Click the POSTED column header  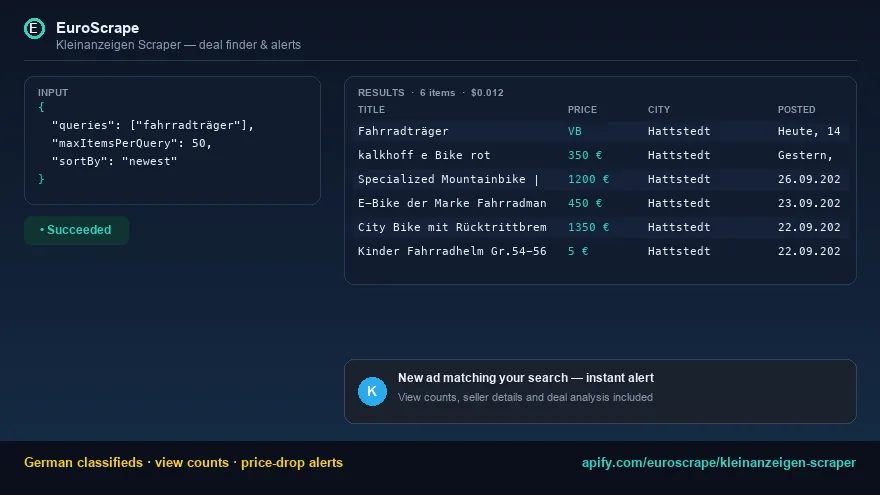click(x=796, y=109)
